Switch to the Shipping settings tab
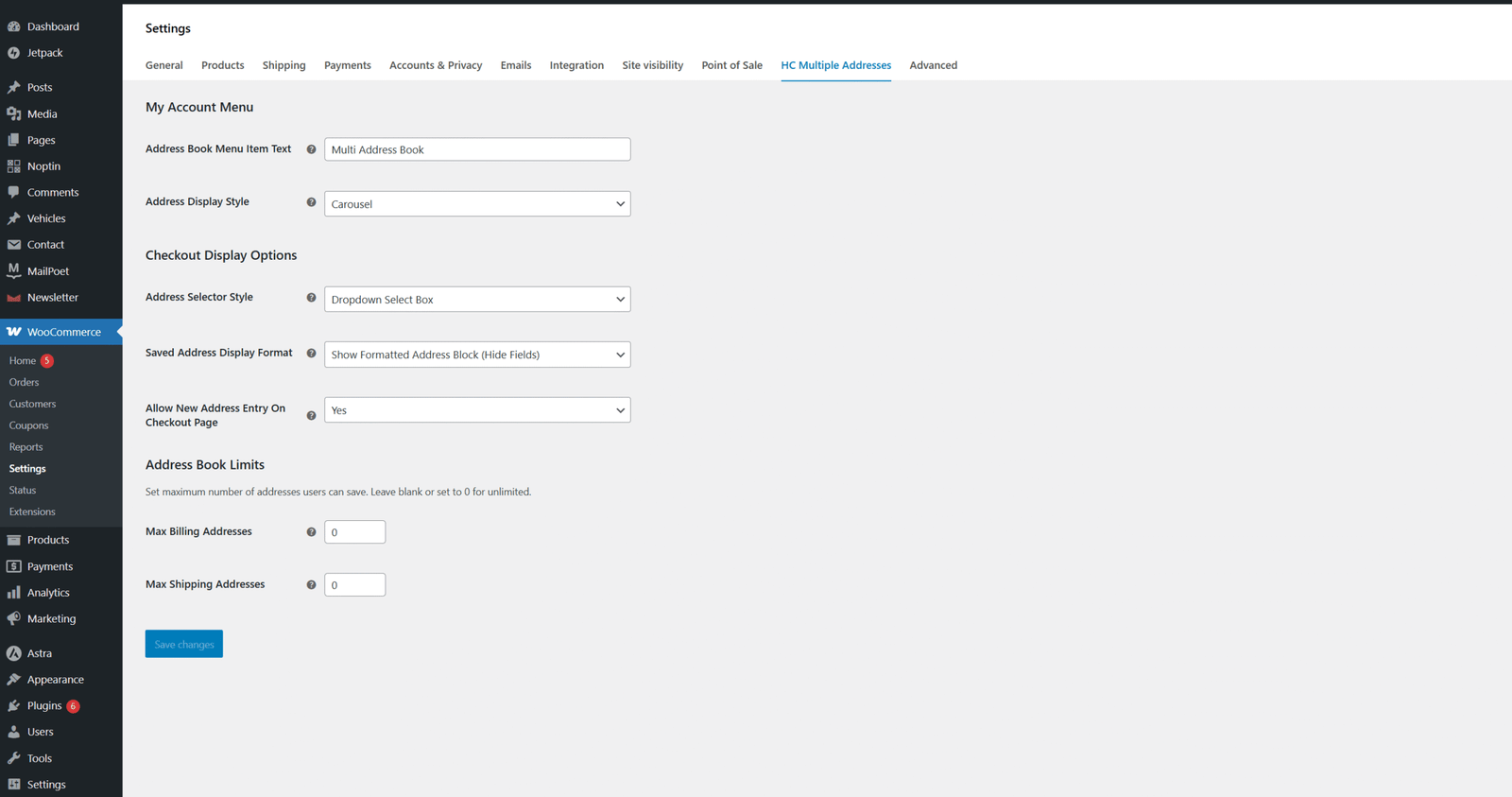Image resolution: width=1512 pixels, height=797 pixels. (x=283, y=65)
